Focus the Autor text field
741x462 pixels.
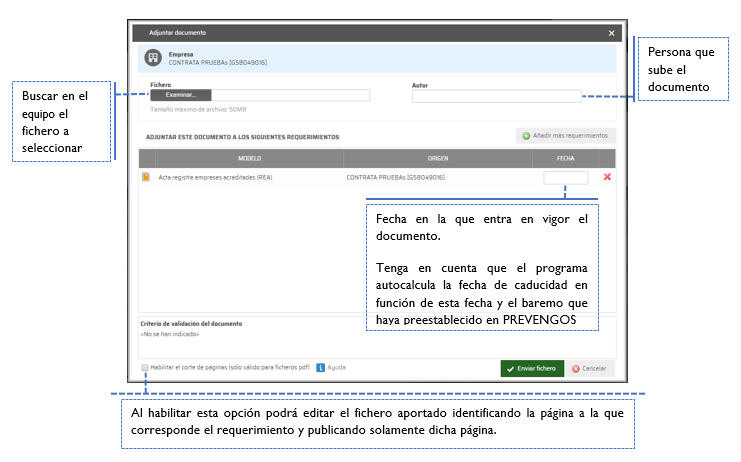tap(496, 97)
